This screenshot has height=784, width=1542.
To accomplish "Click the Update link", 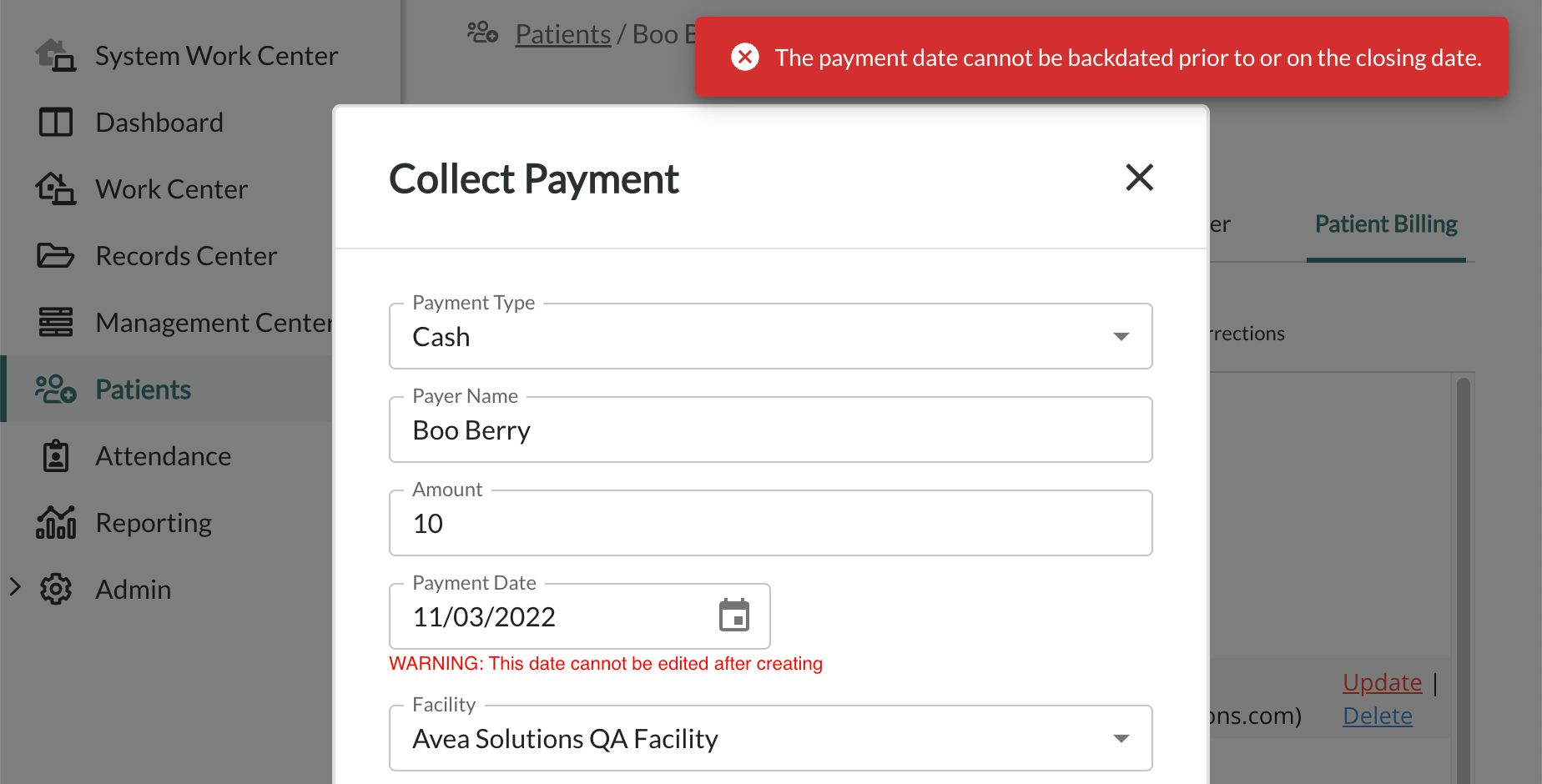I will click(x=1382, y=682).
